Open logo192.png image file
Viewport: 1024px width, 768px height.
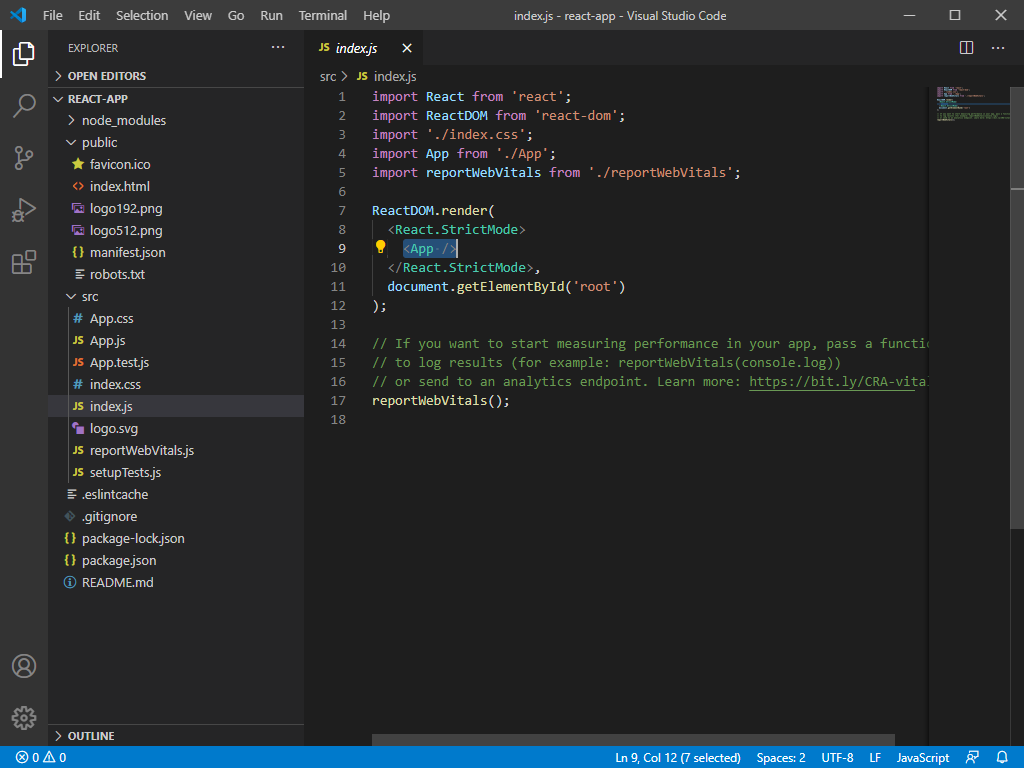(x=176, y=208)
